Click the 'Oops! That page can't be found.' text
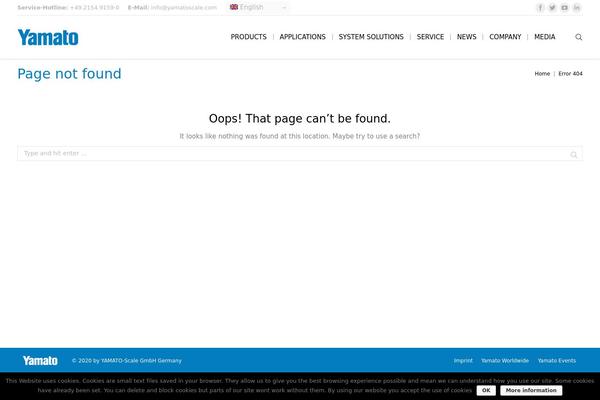Viewport: 600px width, 400px height. coord(300,119)
